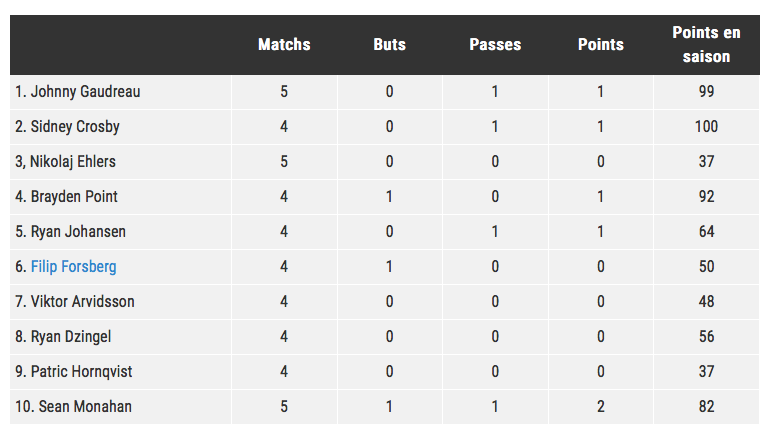
Task: Select Sean Monahan's 2 points cell
Action: point(601,407)
